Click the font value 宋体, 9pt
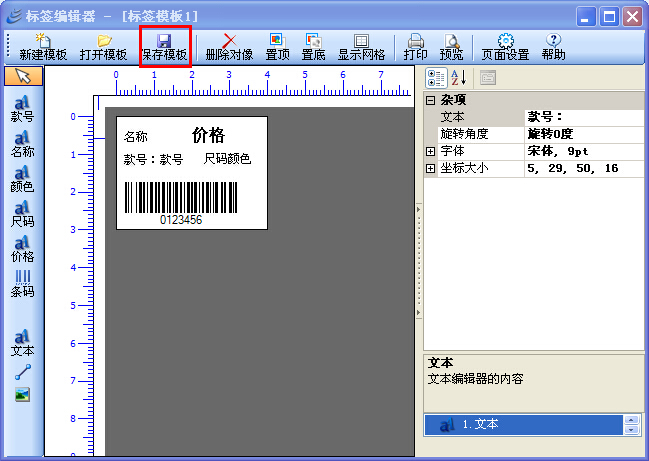 point(584,151)
